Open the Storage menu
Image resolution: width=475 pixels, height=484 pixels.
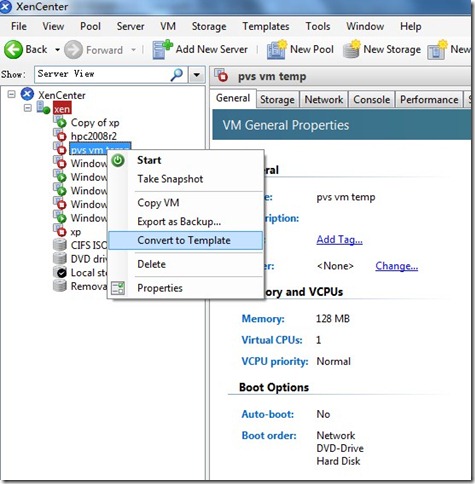click(209, 26)
